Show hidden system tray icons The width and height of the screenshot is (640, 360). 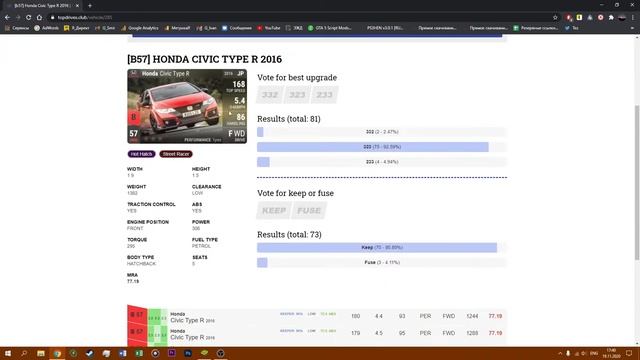pyautogui.click(x=560, y=353)
